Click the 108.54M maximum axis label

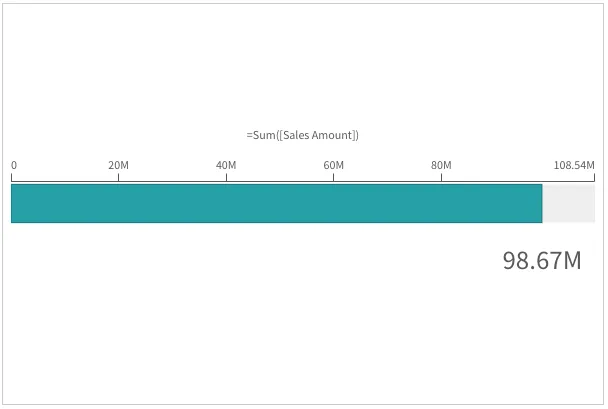point(574,165)
